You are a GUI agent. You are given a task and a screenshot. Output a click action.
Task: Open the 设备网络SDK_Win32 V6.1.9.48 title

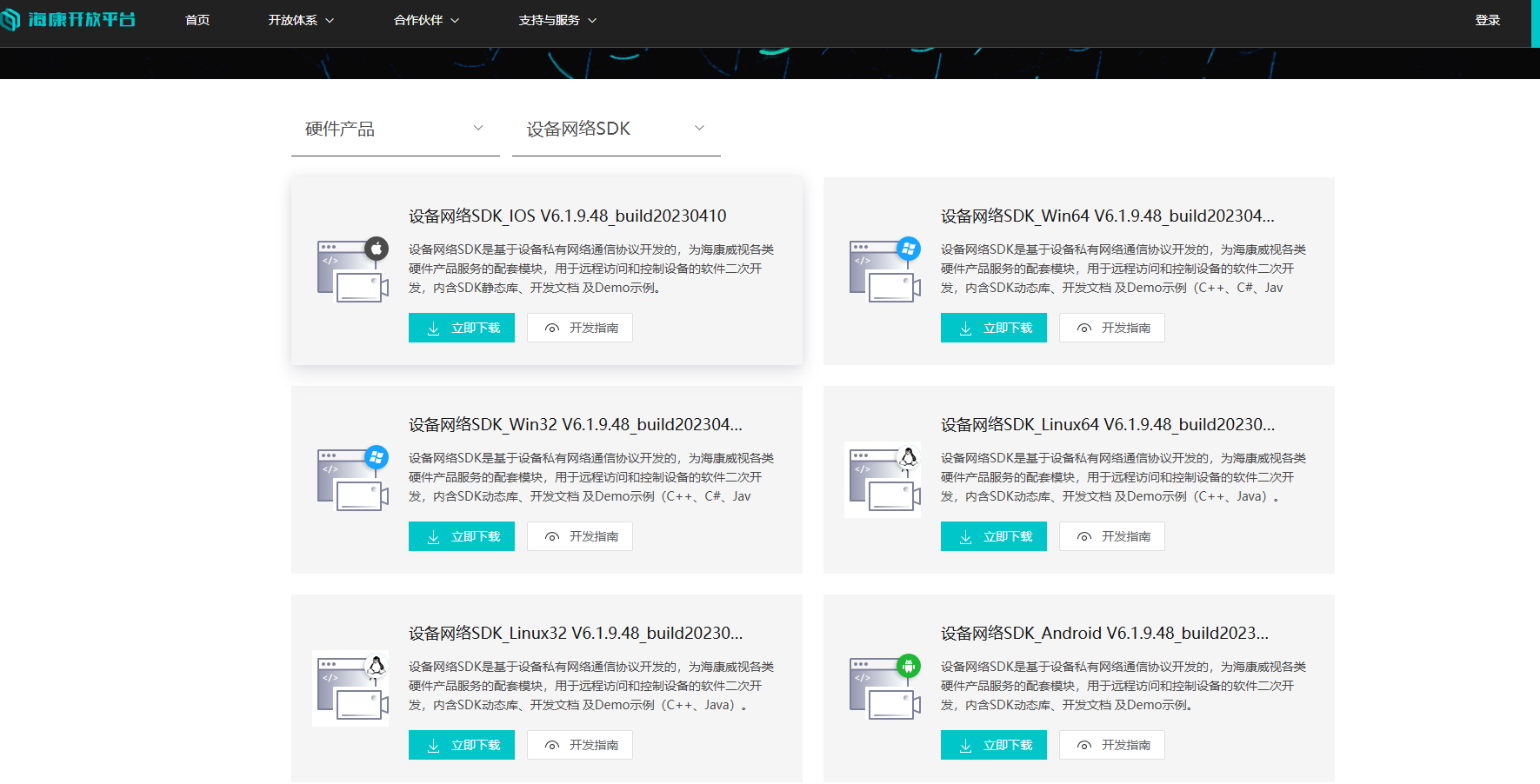click(576, 424)
